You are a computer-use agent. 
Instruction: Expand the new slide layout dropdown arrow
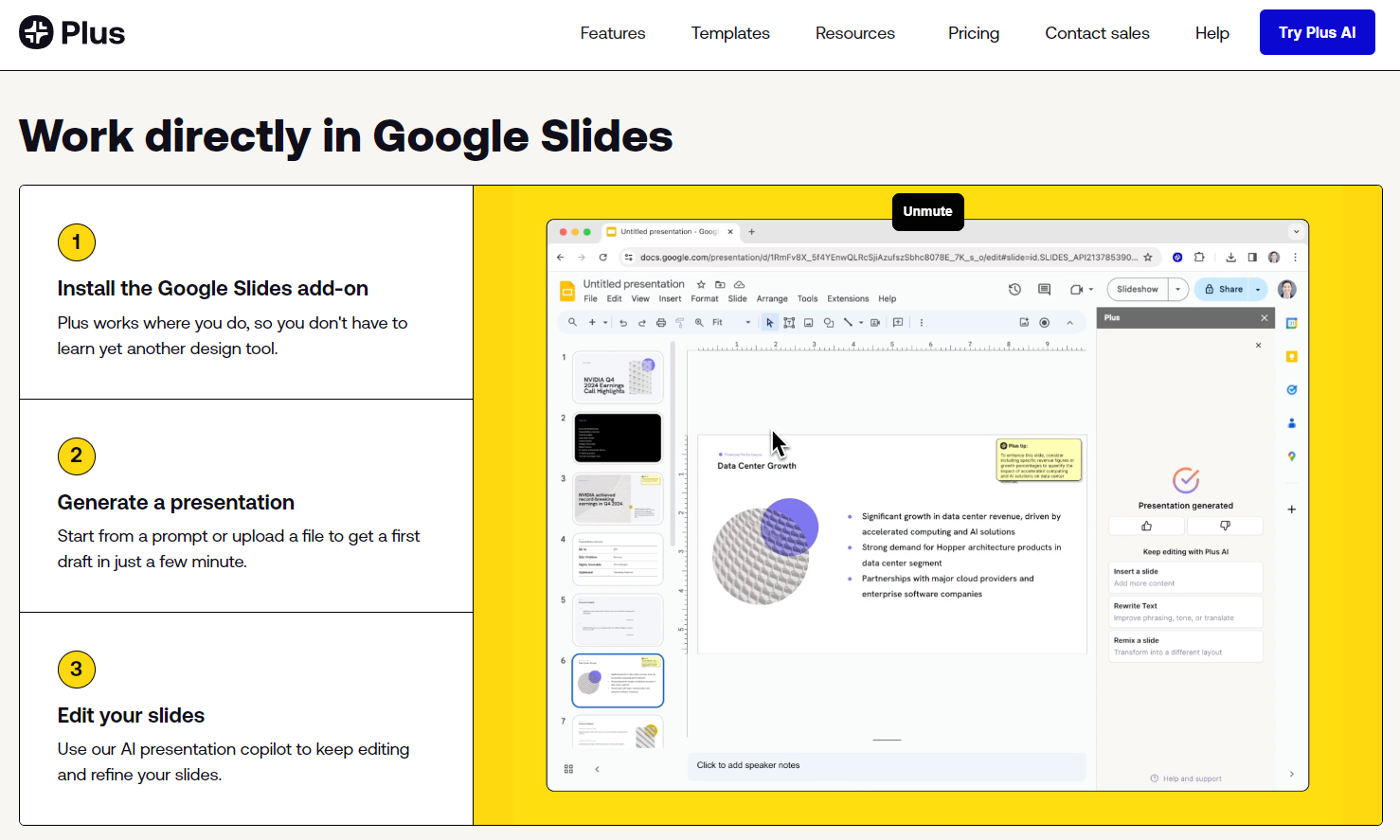(x=605, y=323)
